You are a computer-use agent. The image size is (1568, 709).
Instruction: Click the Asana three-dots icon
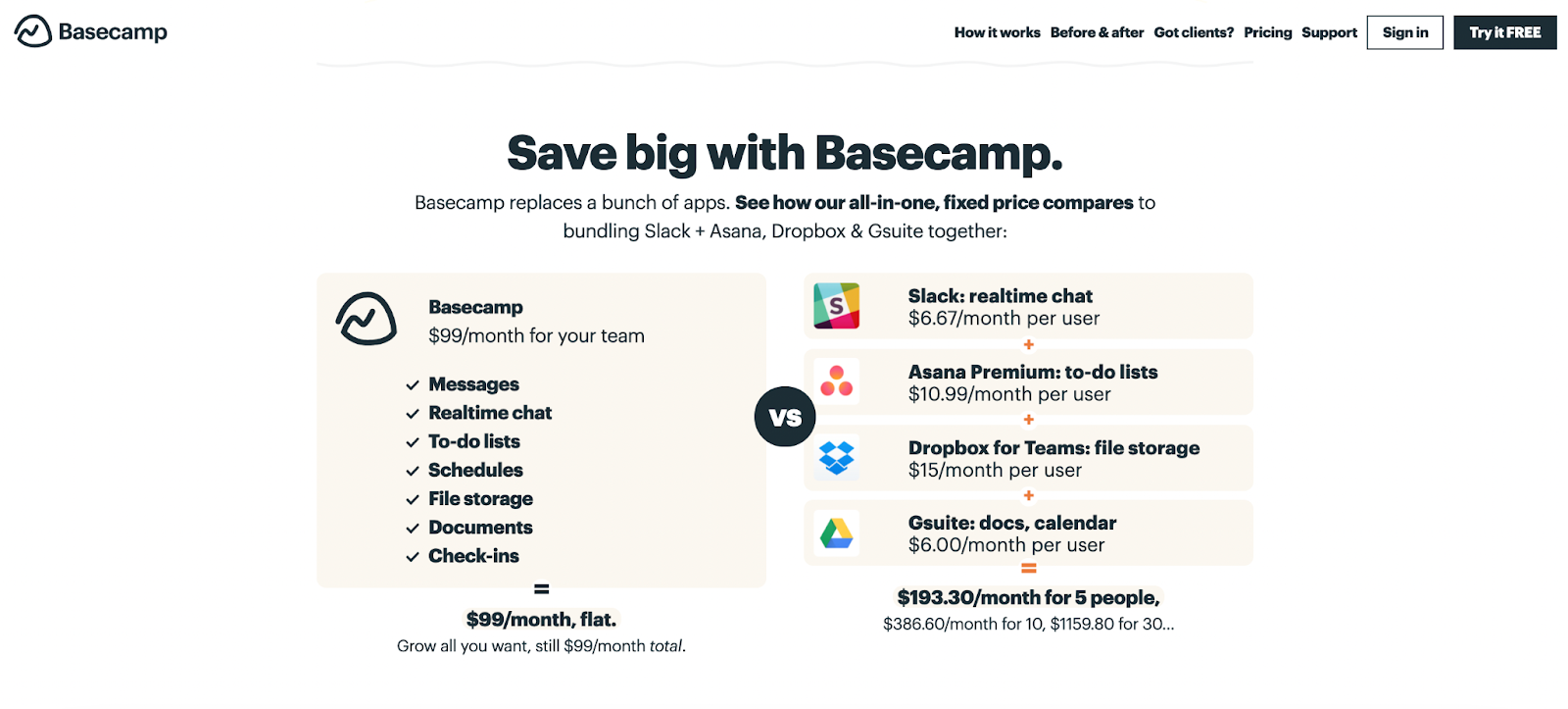coord(836,380)
